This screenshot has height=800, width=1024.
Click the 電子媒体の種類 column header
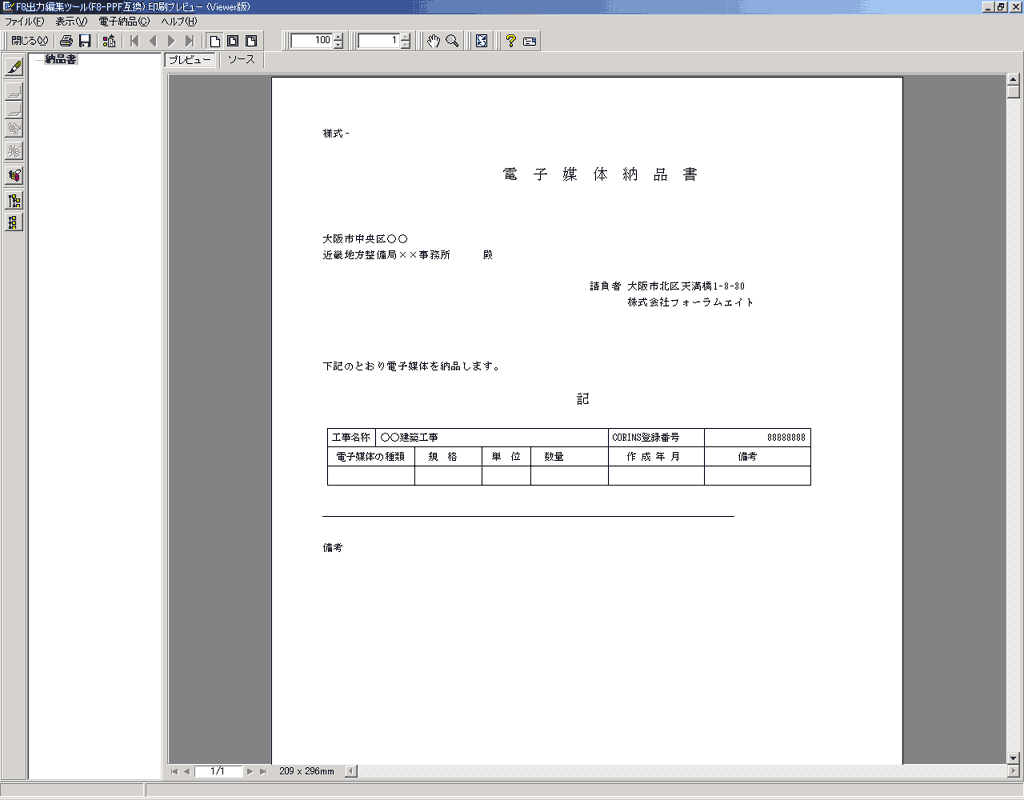[370, 456]
